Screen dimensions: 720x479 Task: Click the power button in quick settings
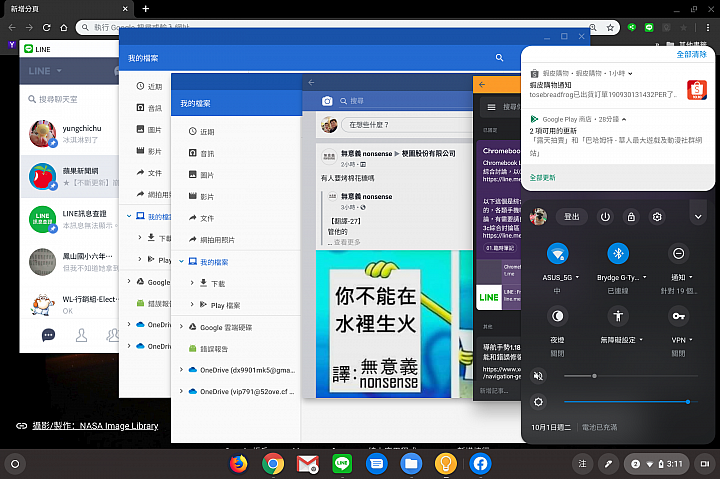(x=605, y=216)
